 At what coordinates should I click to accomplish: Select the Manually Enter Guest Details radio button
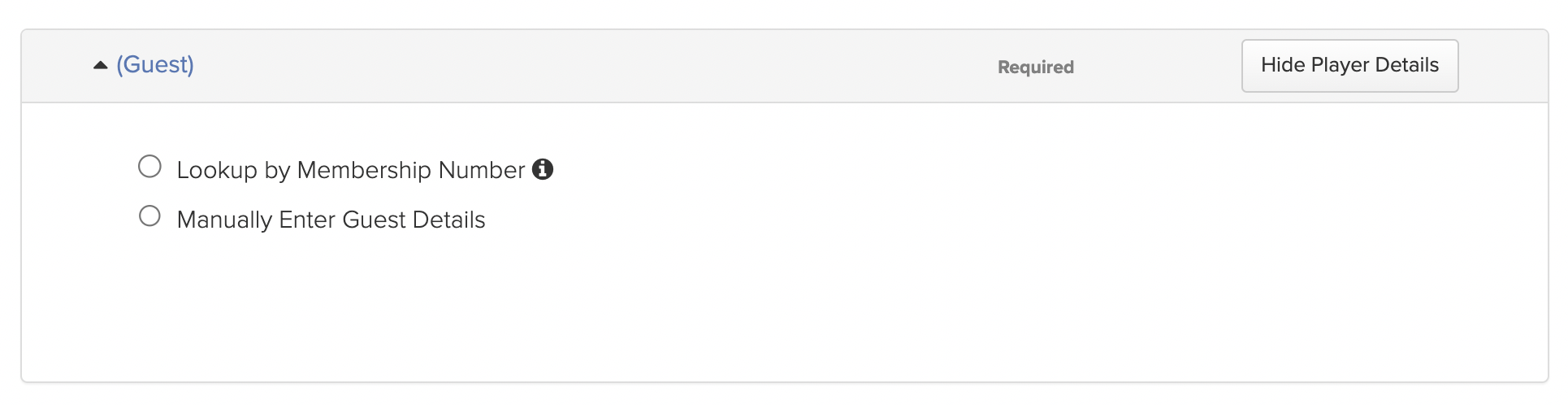click(x=149, y=216)
